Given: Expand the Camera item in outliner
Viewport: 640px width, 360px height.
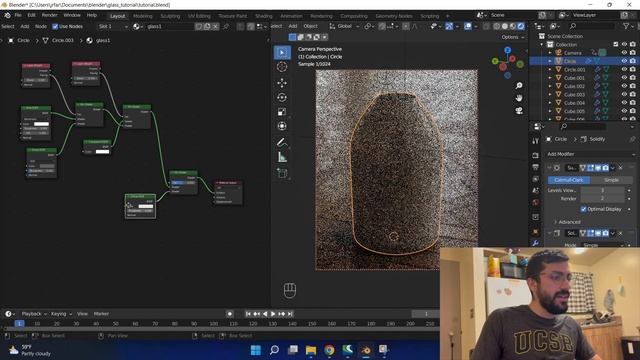Looking at the screenshot, I should coord(550,53).
